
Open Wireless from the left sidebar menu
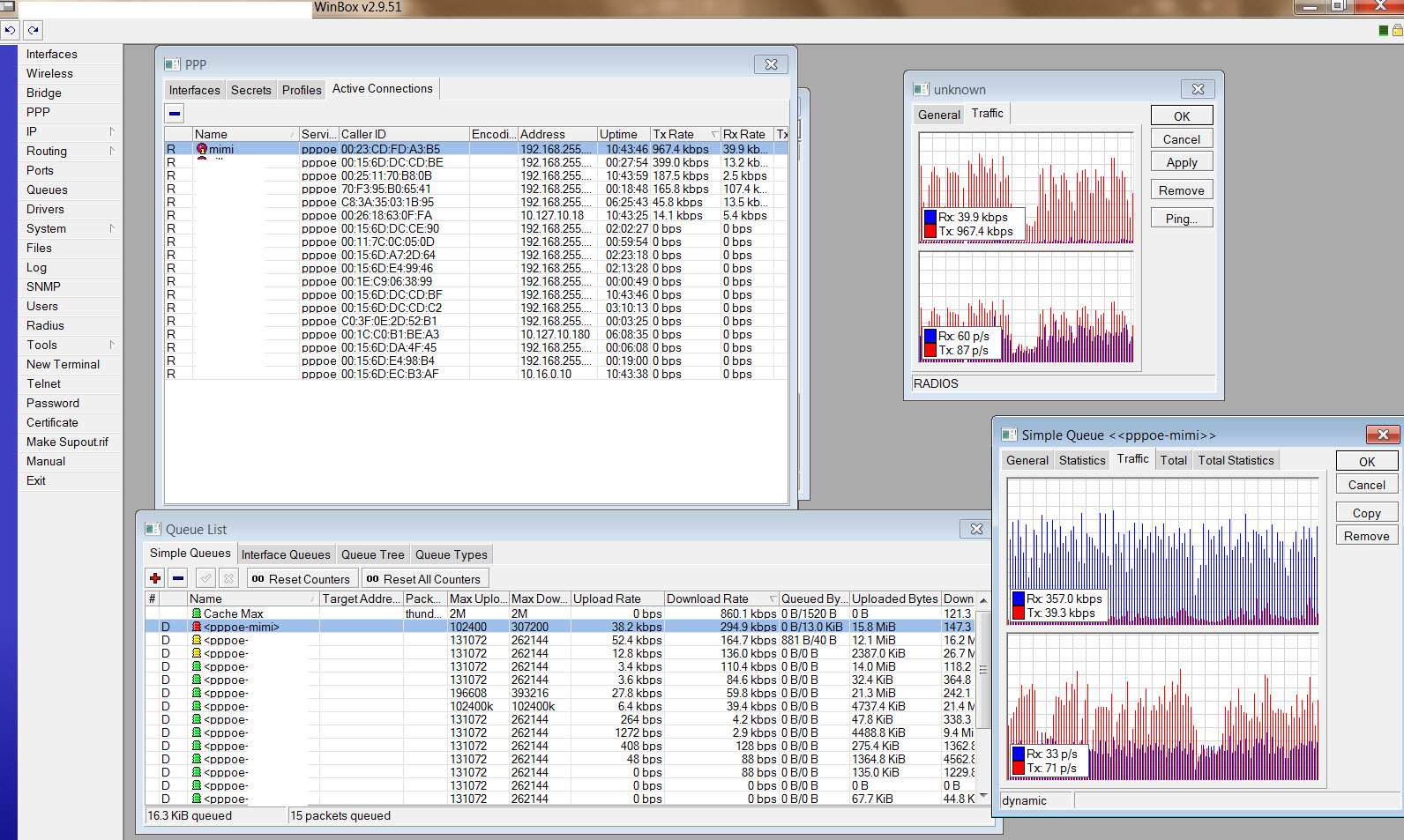pos(49,73)
